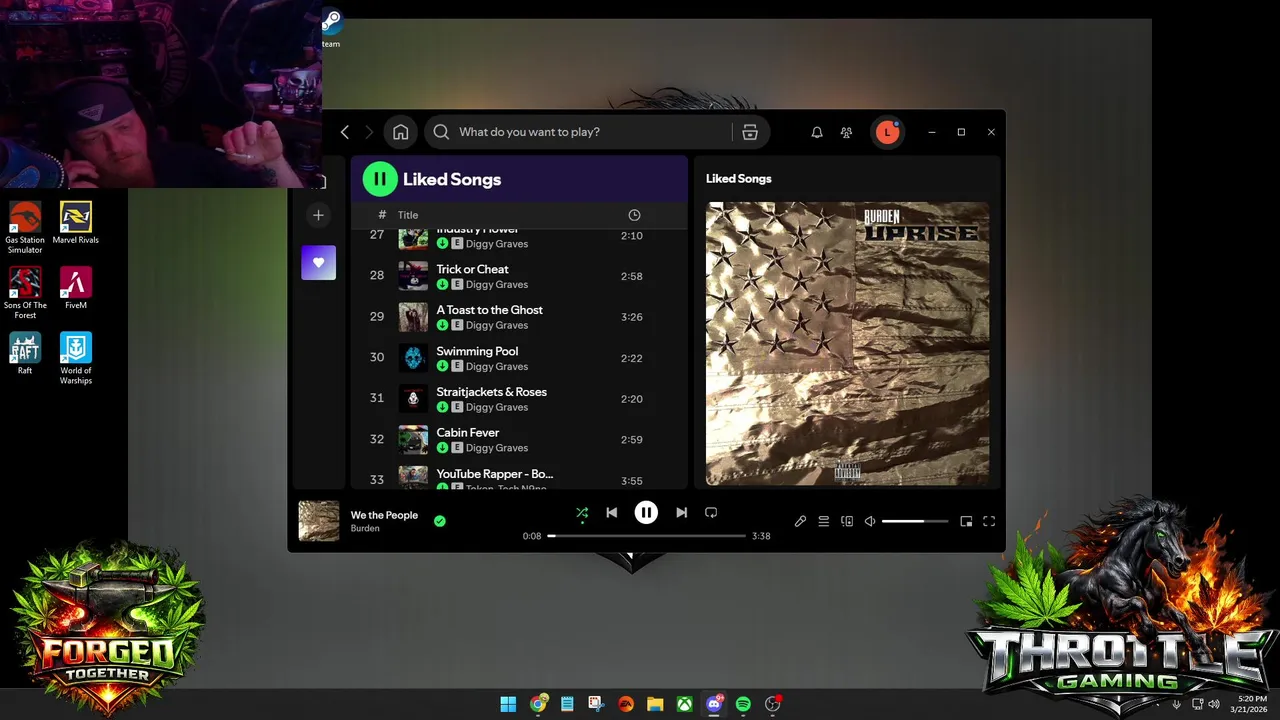Open Raft desktop icon
The width and height of the screenshot is (1280, 720).
pyautogui.click(x=25, y=353)
